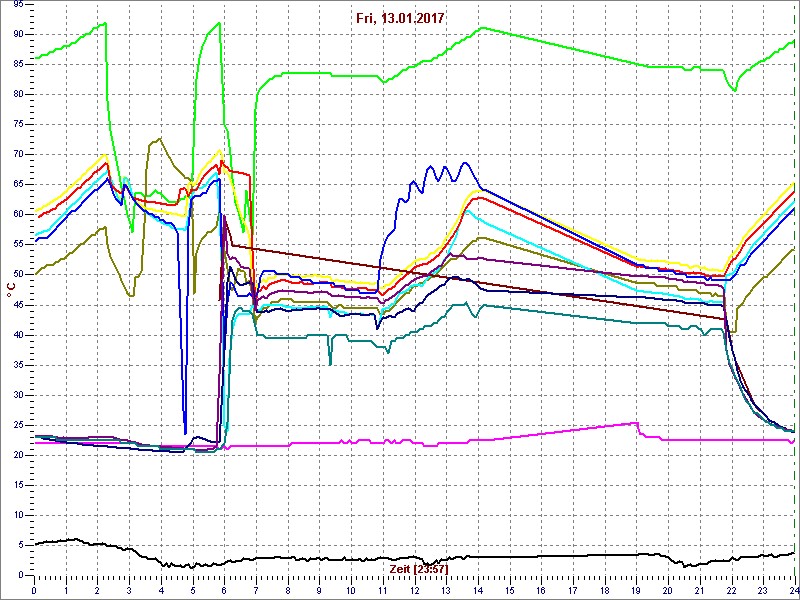Click hour label 17 on time axis
This screenshot has height=600, width=800.
(573, 590)
